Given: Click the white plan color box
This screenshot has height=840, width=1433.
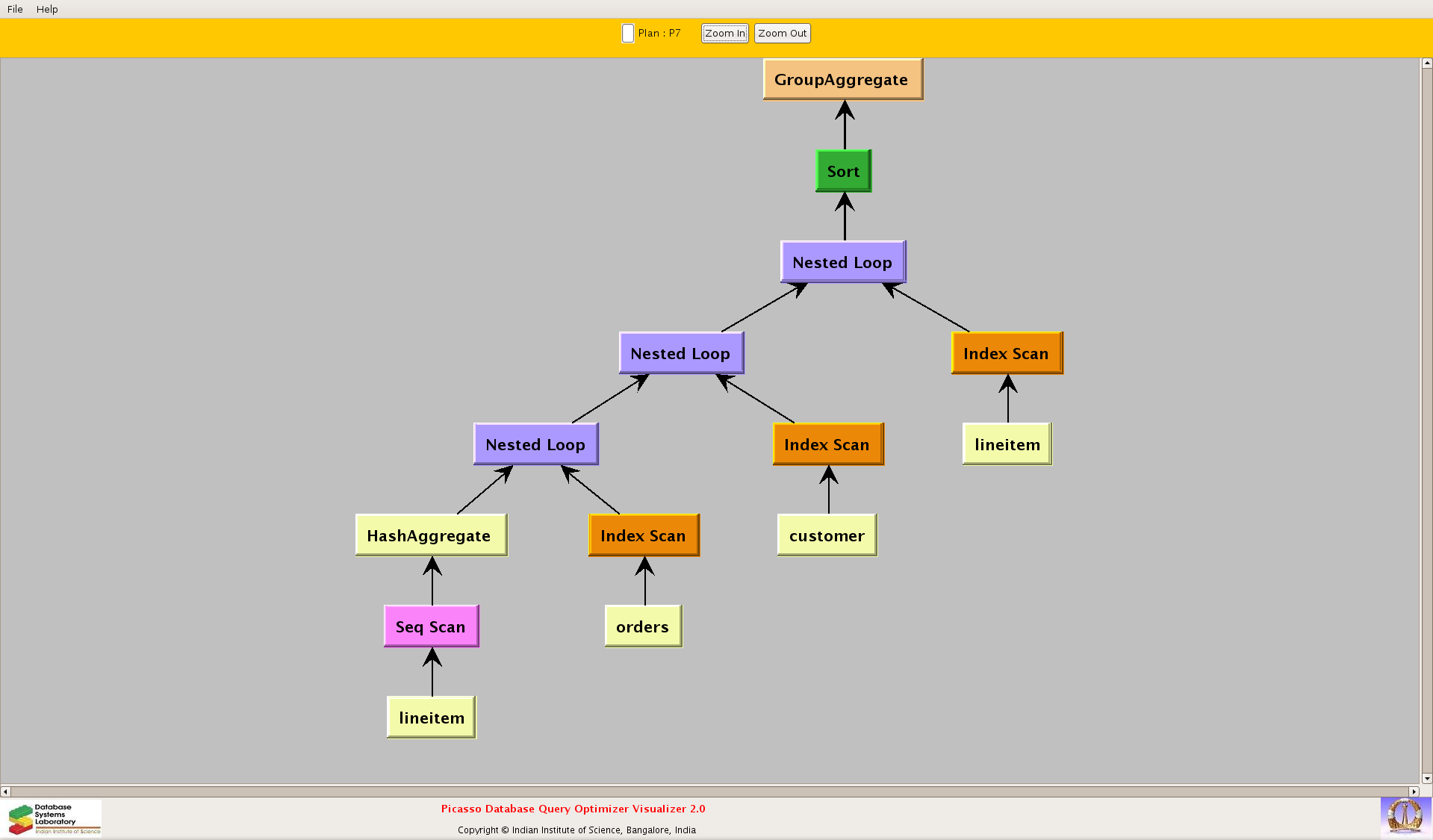Looking at the screenshot, I should (x=628, y=34).
